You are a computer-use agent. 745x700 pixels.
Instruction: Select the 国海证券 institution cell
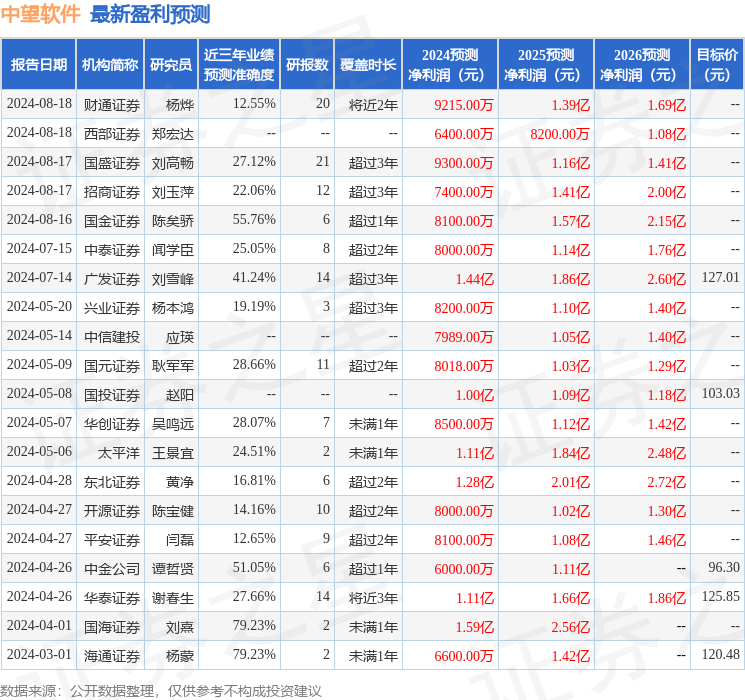[x=112, y=627]
